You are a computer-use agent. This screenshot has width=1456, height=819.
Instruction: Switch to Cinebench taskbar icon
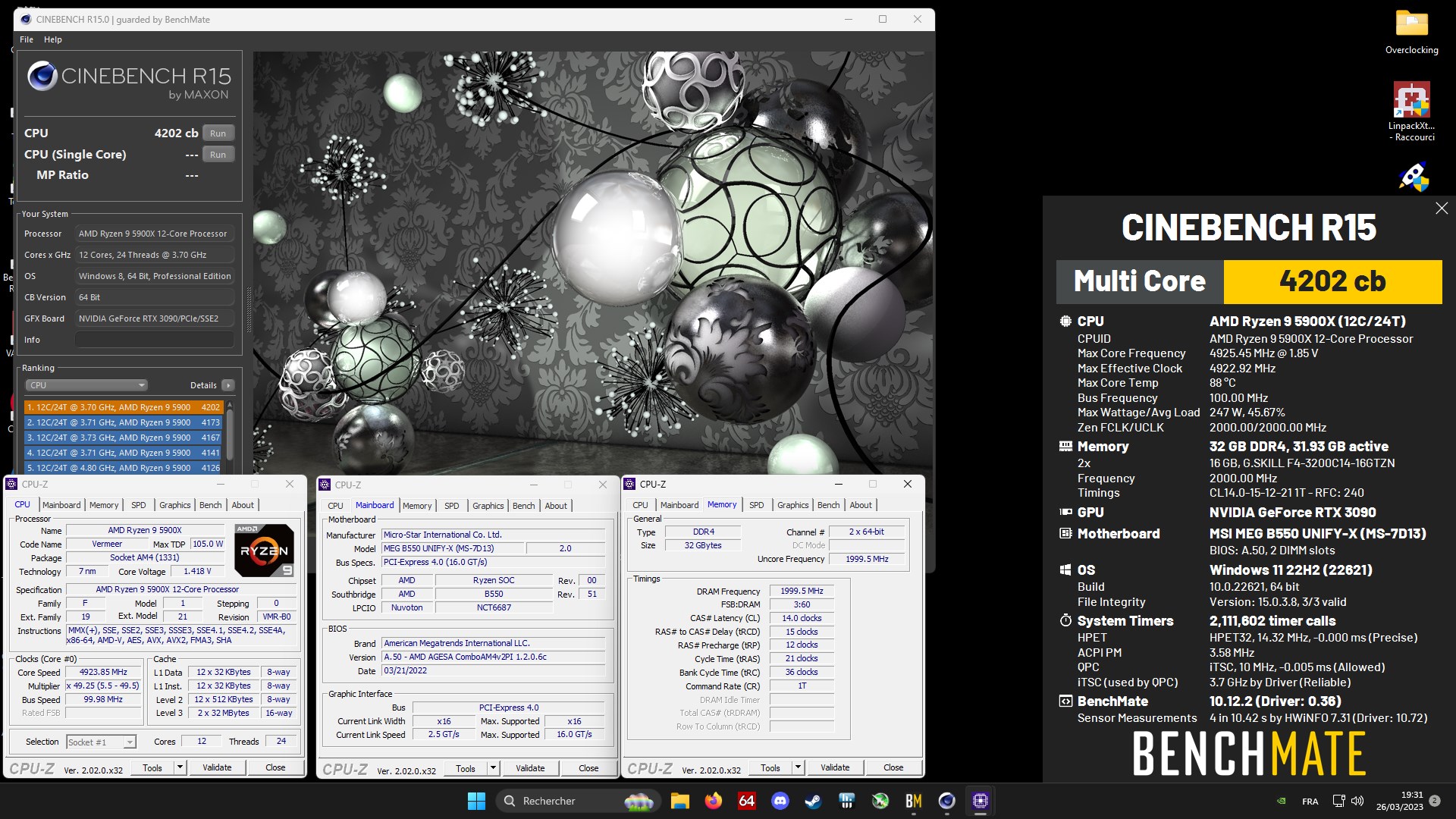[946, 801]
